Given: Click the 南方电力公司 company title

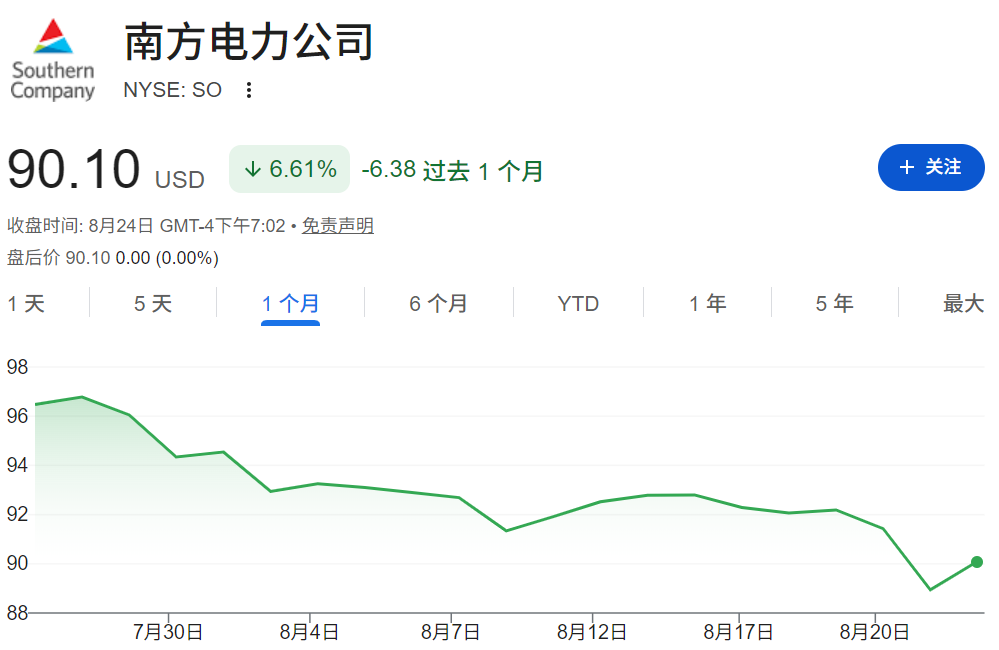Looking at the screenshot, I should coord(248,42).
